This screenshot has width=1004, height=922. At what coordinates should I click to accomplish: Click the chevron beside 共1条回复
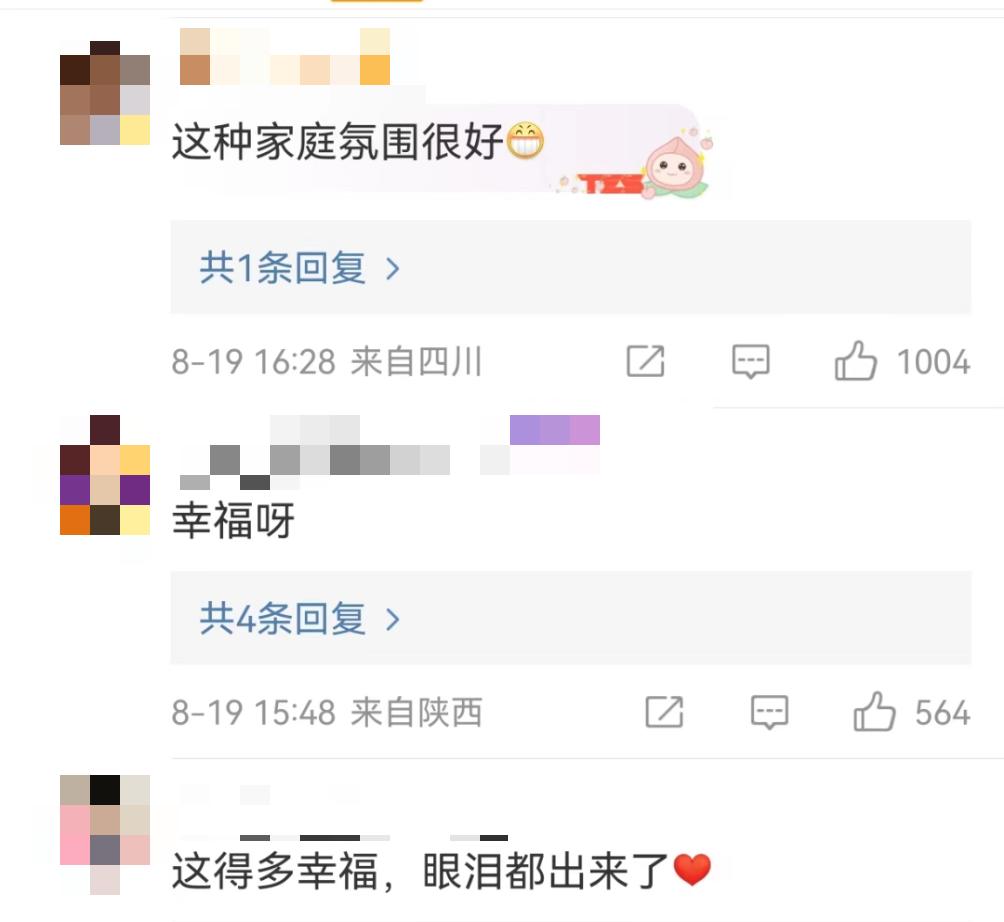click(393, 269)
